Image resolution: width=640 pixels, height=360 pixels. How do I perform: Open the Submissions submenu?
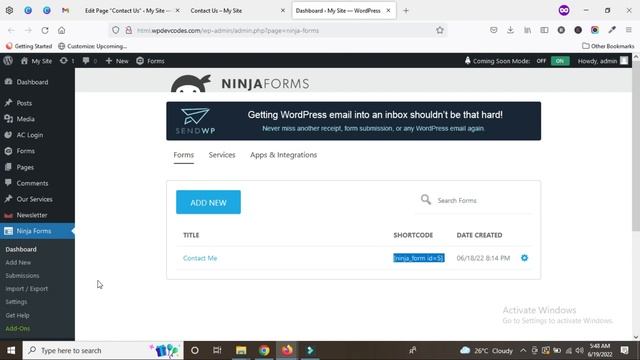coord(22,276)
